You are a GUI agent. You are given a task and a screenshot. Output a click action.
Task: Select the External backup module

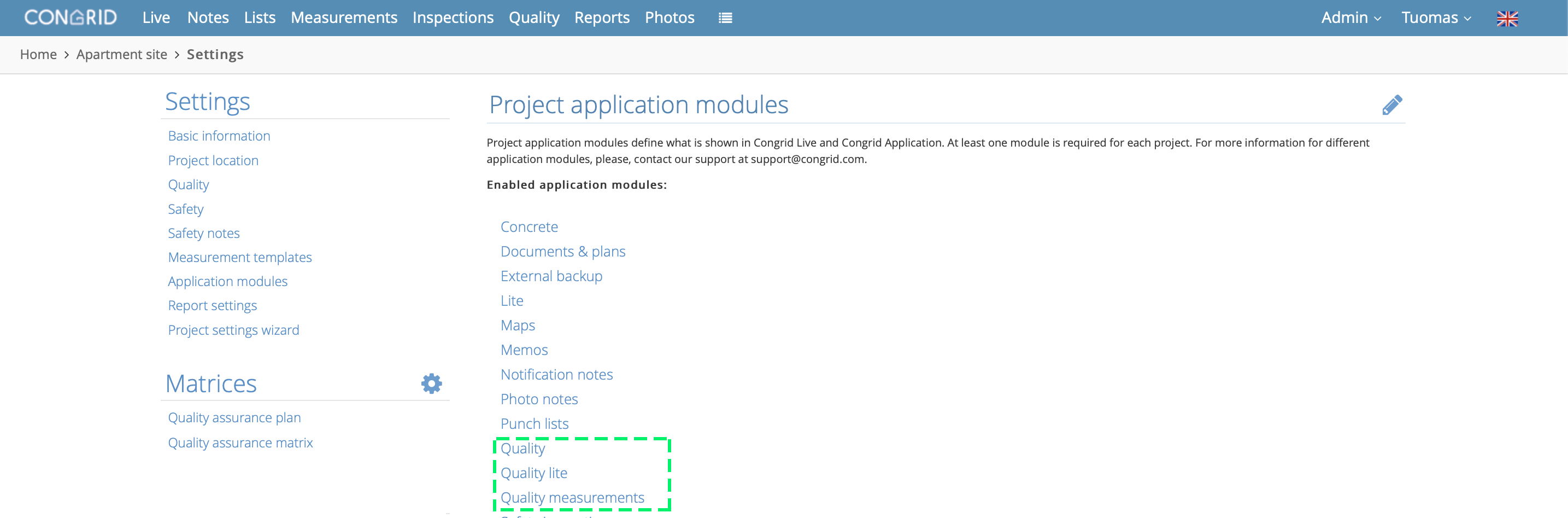pyautogui.click(x=551, y=276)
